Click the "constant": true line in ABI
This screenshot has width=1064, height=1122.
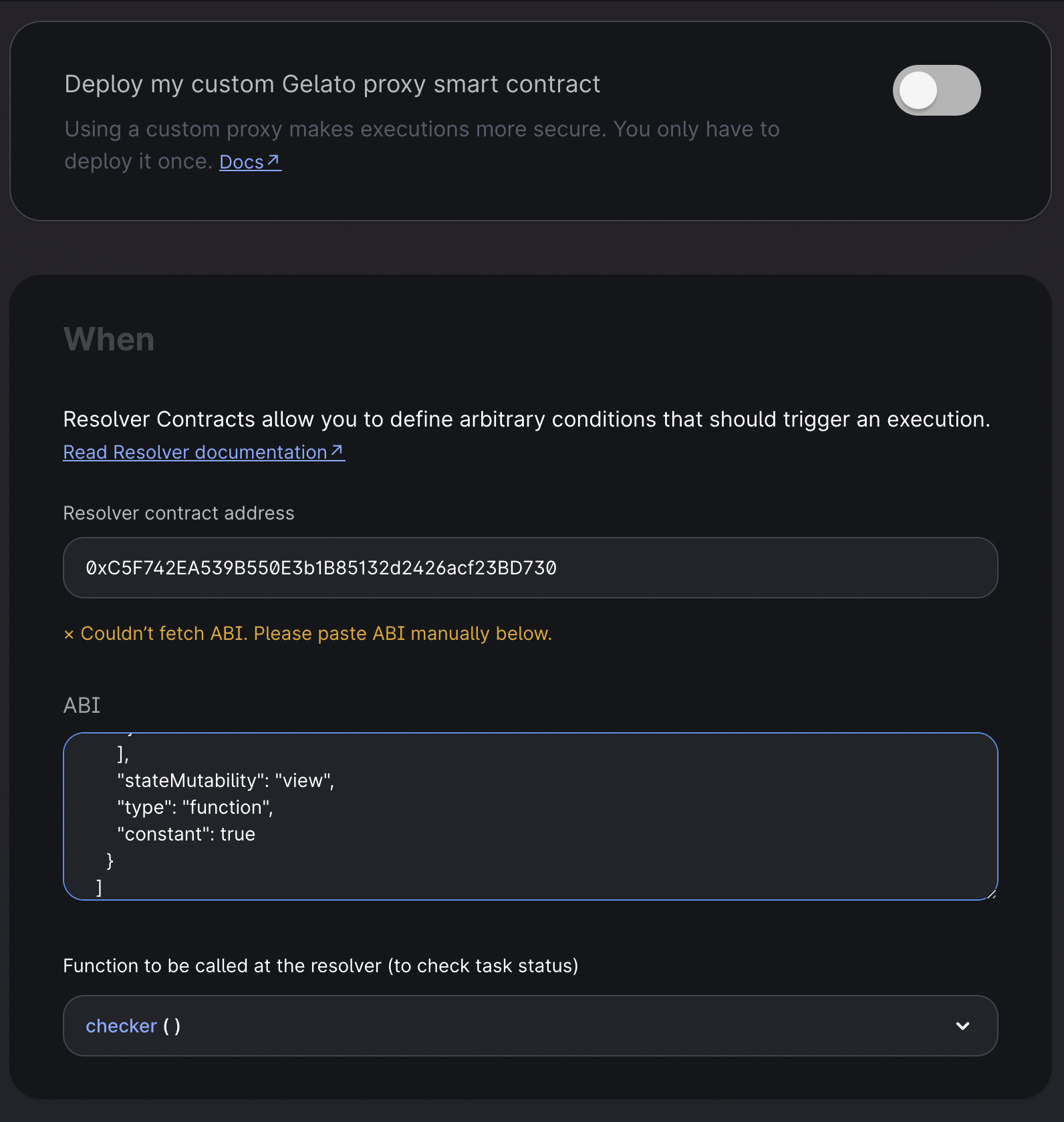coord(186,834)
